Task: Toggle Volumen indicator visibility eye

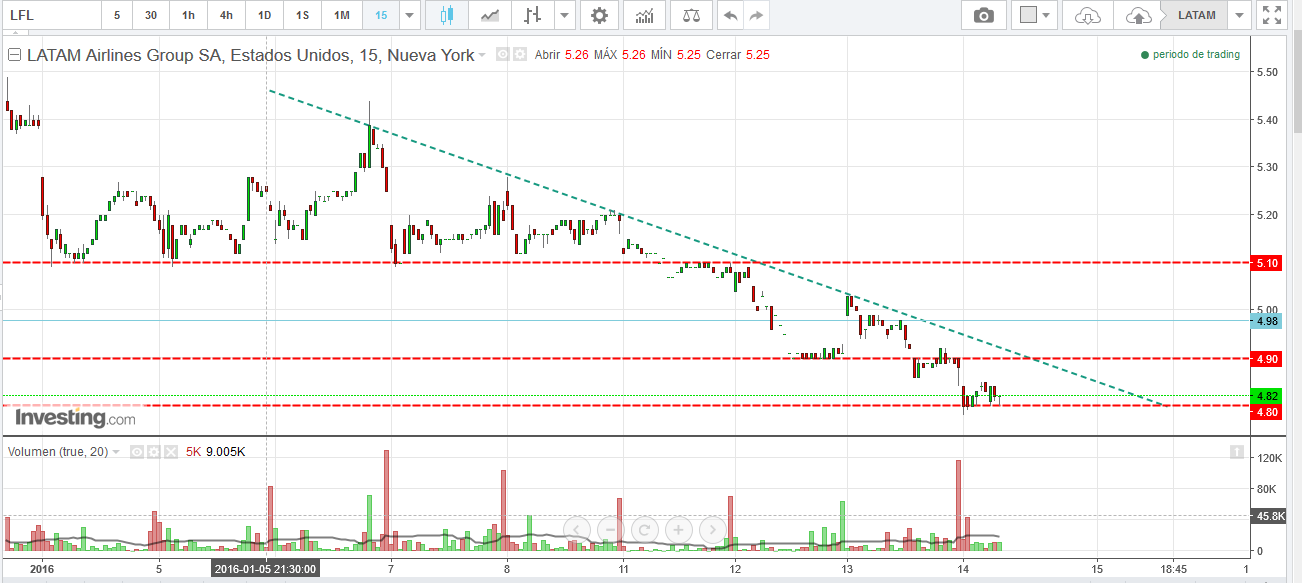Action: pyautogui.click(x=138, y=452)
